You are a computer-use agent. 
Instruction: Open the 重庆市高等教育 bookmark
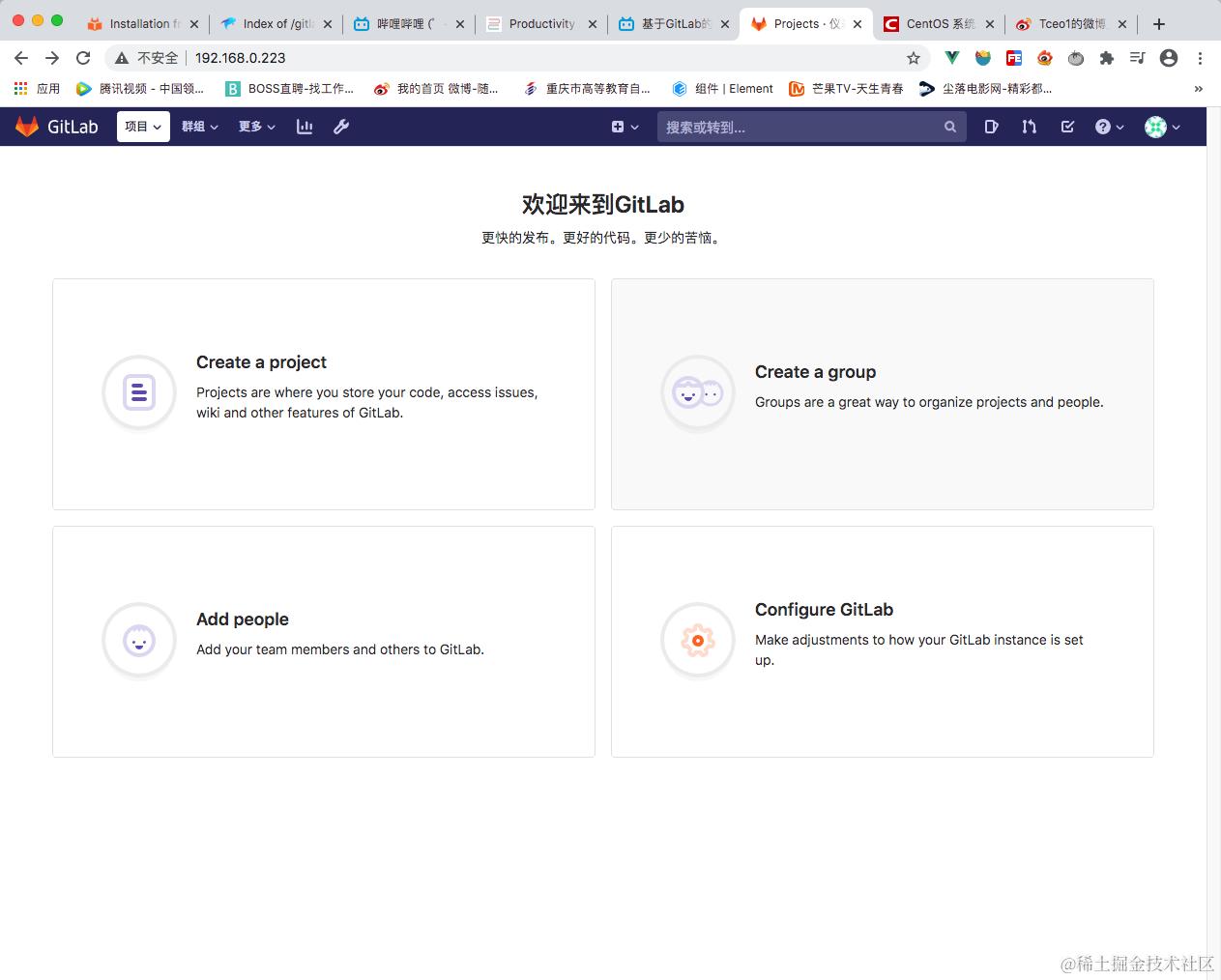click(587, 89)
